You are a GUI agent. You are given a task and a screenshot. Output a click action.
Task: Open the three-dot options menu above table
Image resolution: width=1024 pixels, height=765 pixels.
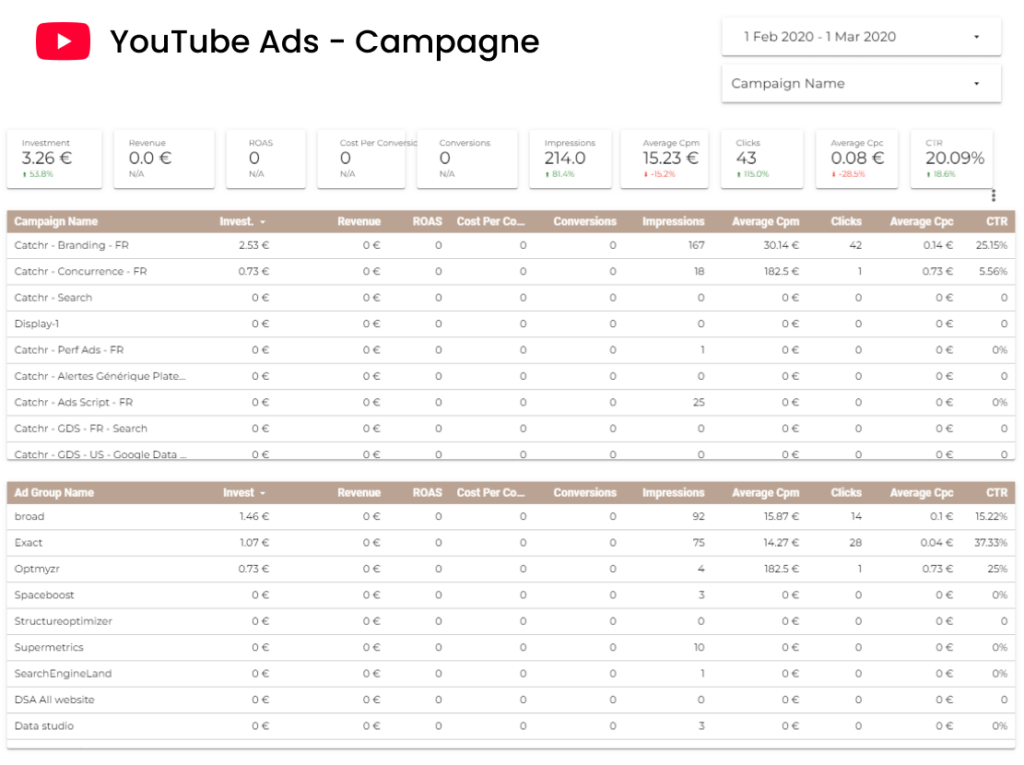coord(992,196)
